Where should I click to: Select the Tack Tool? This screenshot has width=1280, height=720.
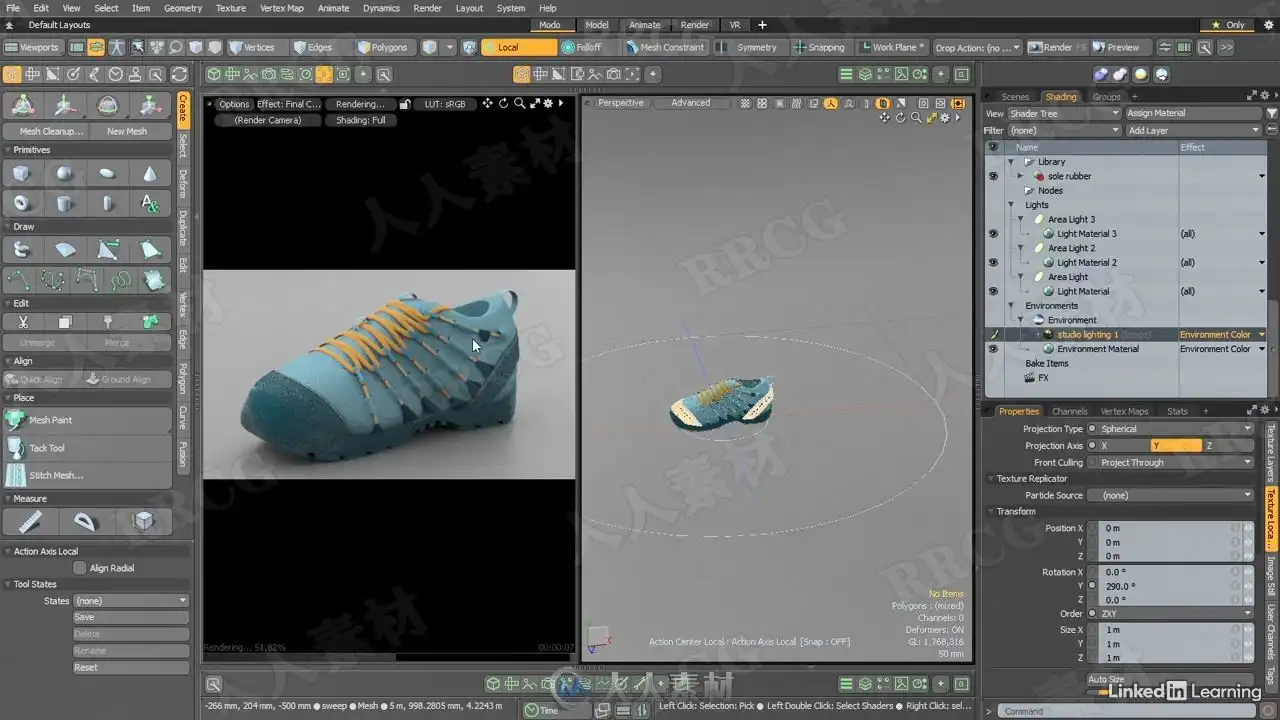pos(46,448)
